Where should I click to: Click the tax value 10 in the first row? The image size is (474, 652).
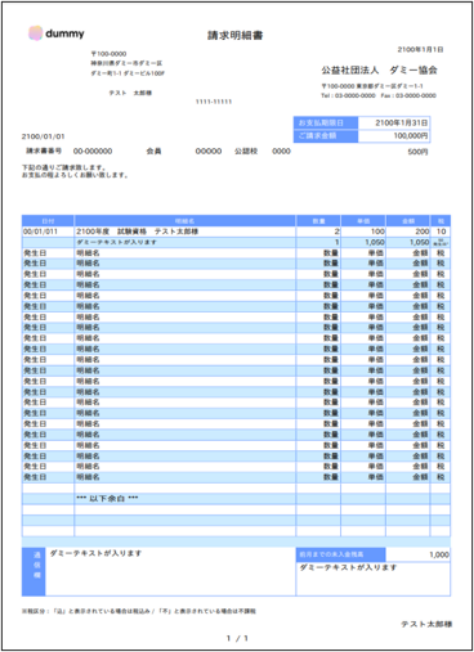[441, 232]
